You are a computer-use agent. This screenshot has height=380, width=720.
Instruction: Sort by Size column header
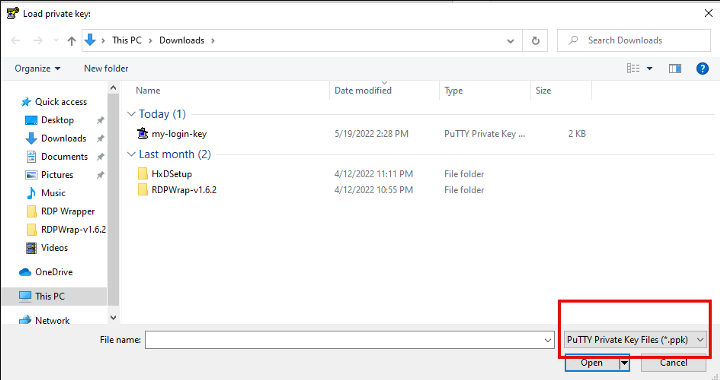(543, 90)
